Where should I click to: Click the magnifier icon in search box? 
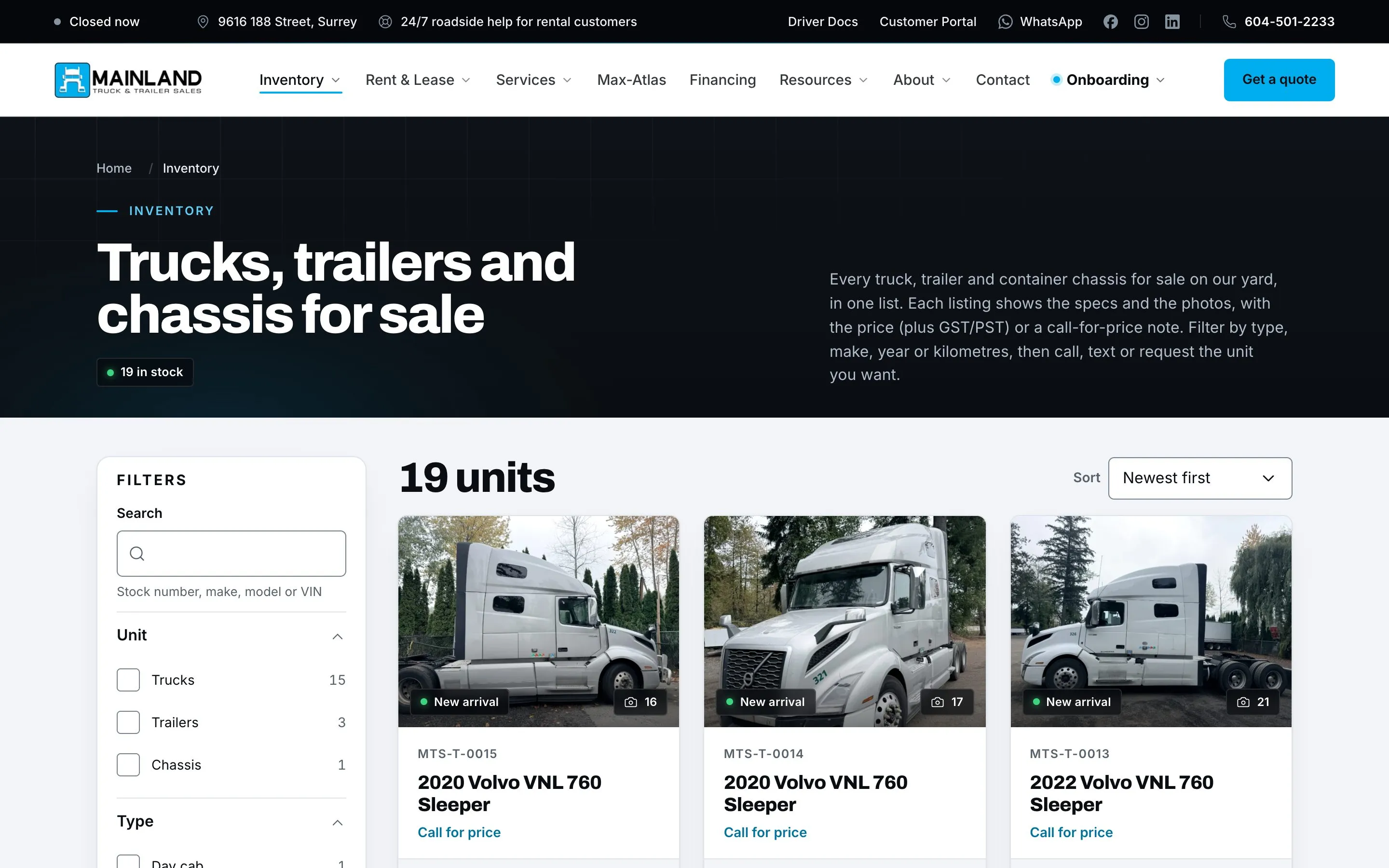coord(136,554)
